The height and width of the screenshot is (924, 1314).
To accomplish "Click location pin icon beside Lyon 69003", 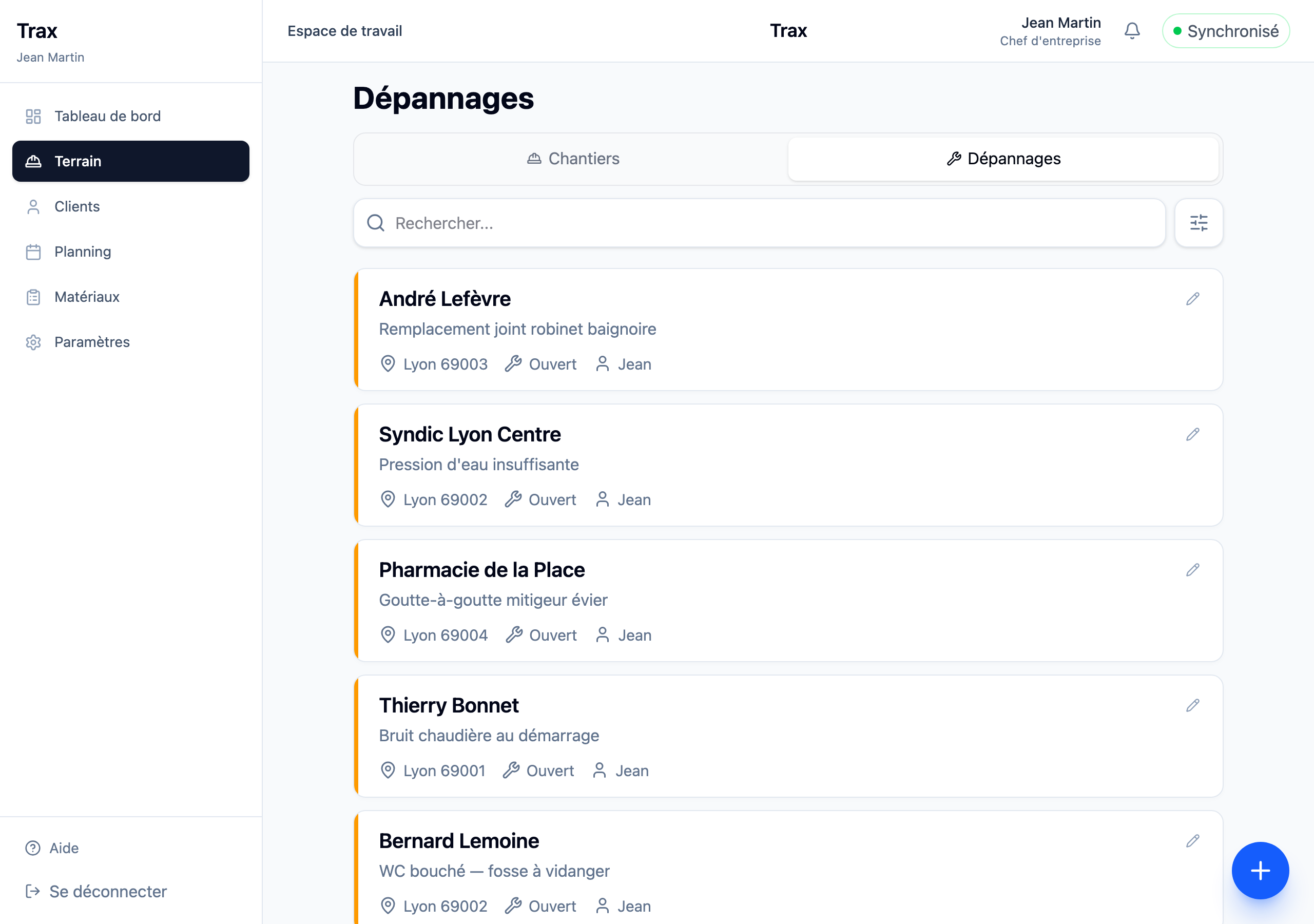I will pos(388,364).
